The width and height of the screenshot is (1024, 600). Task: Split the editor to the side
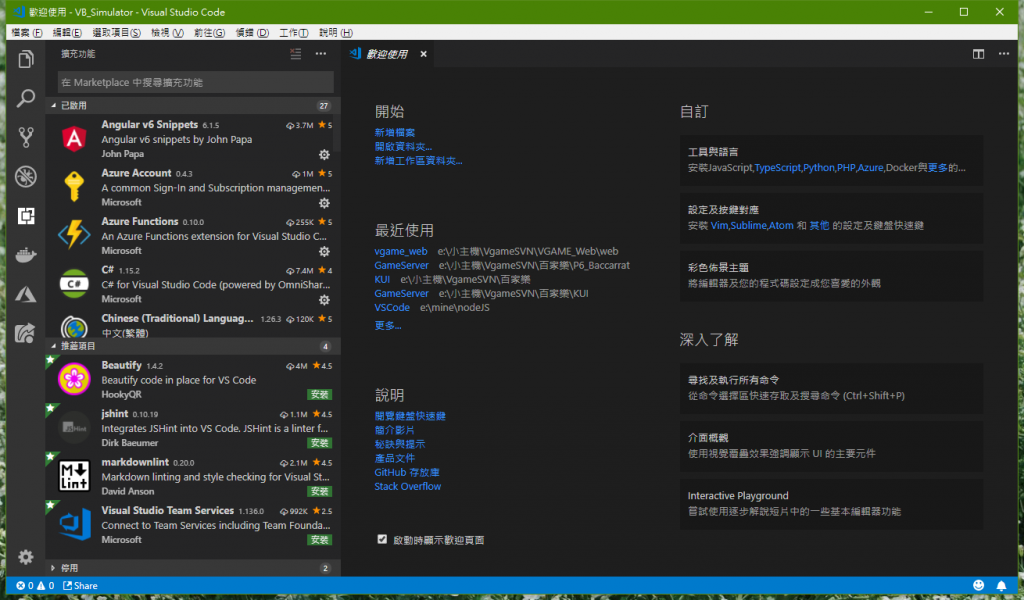[978, 54]
